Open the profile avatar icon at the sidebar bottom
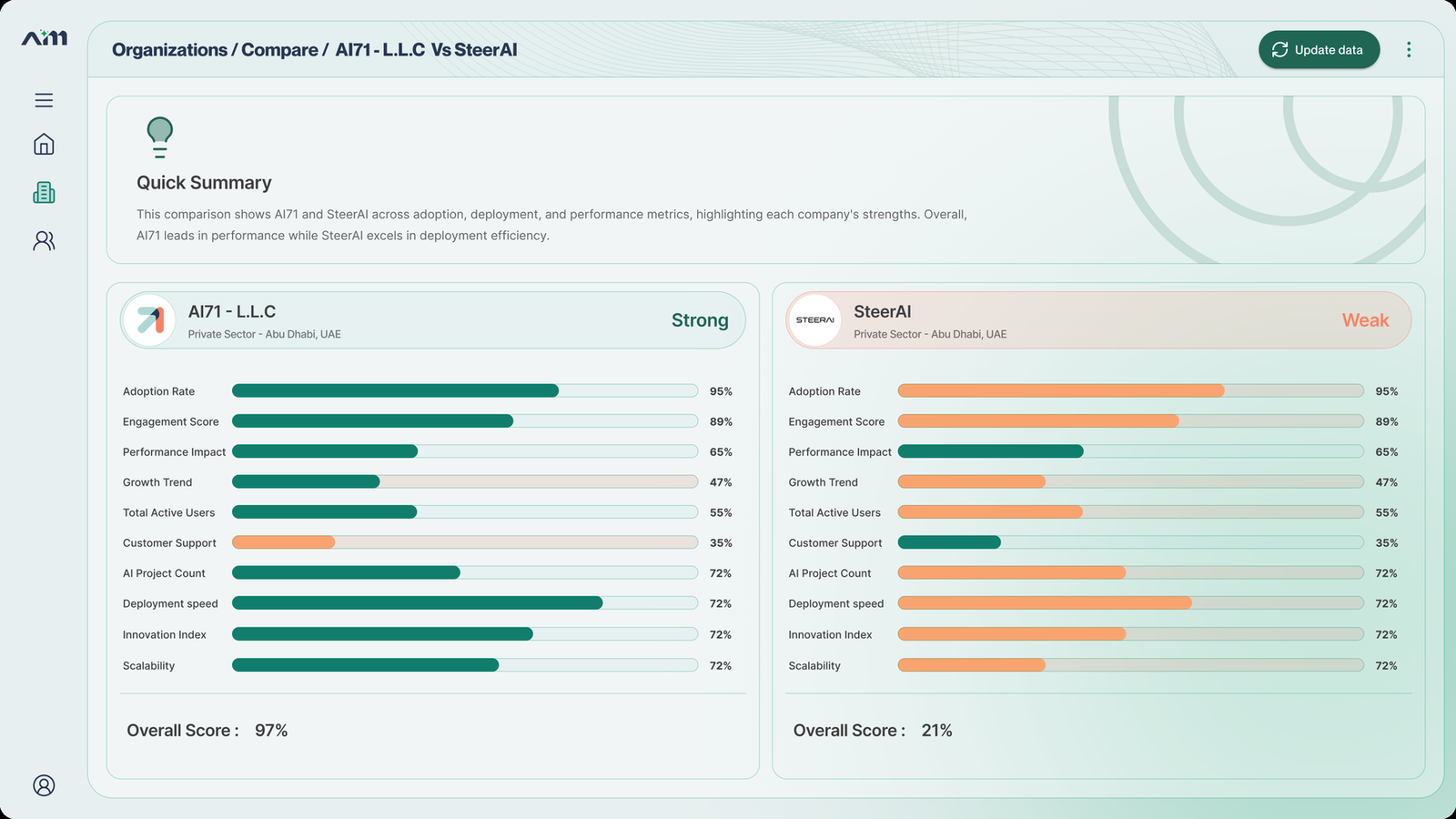 (x=44, y=785)
